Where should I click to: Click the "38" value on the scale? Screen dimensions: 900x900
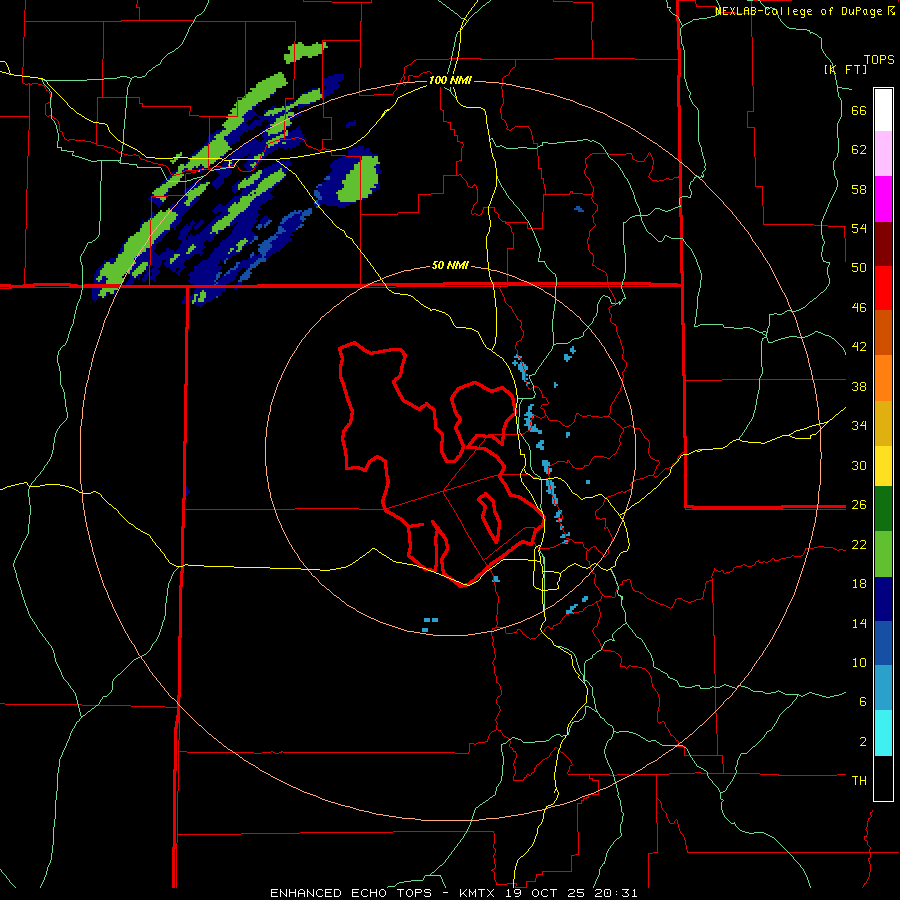[x=859, y=386]
